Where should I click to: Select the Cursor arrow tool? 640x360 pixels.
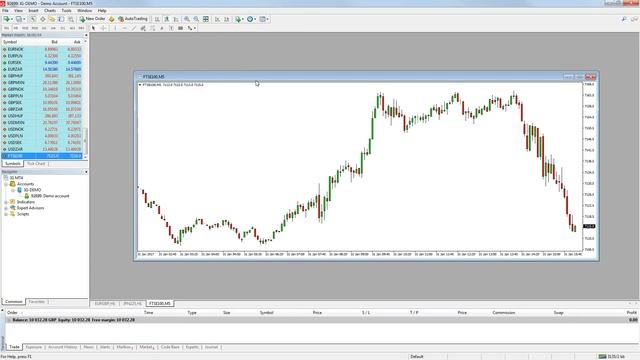pos(93,28)
